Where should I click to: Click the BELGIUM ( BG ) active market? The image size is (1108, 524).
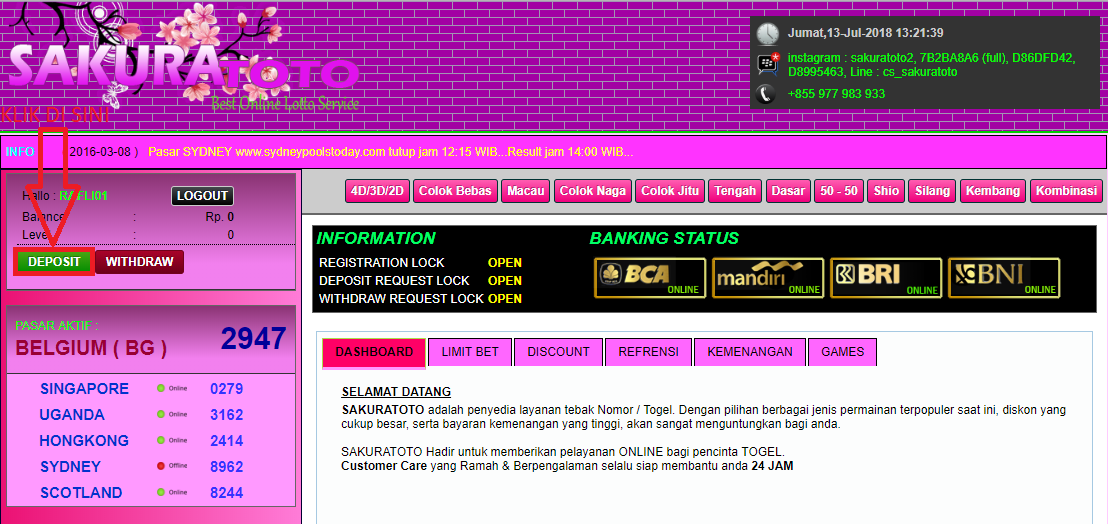91,347
